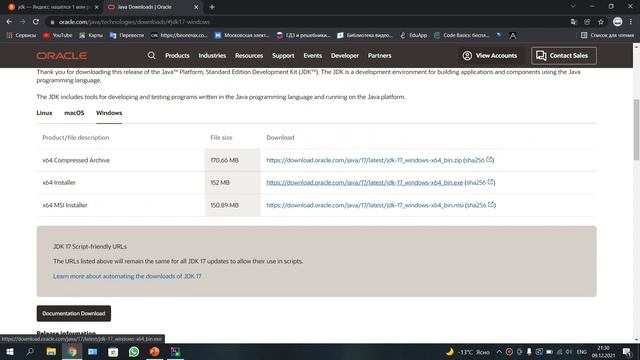Viewport: 640px width, 360px height.
Task: Open the YouTube bookmark
Action: click(x=58, y=36)
